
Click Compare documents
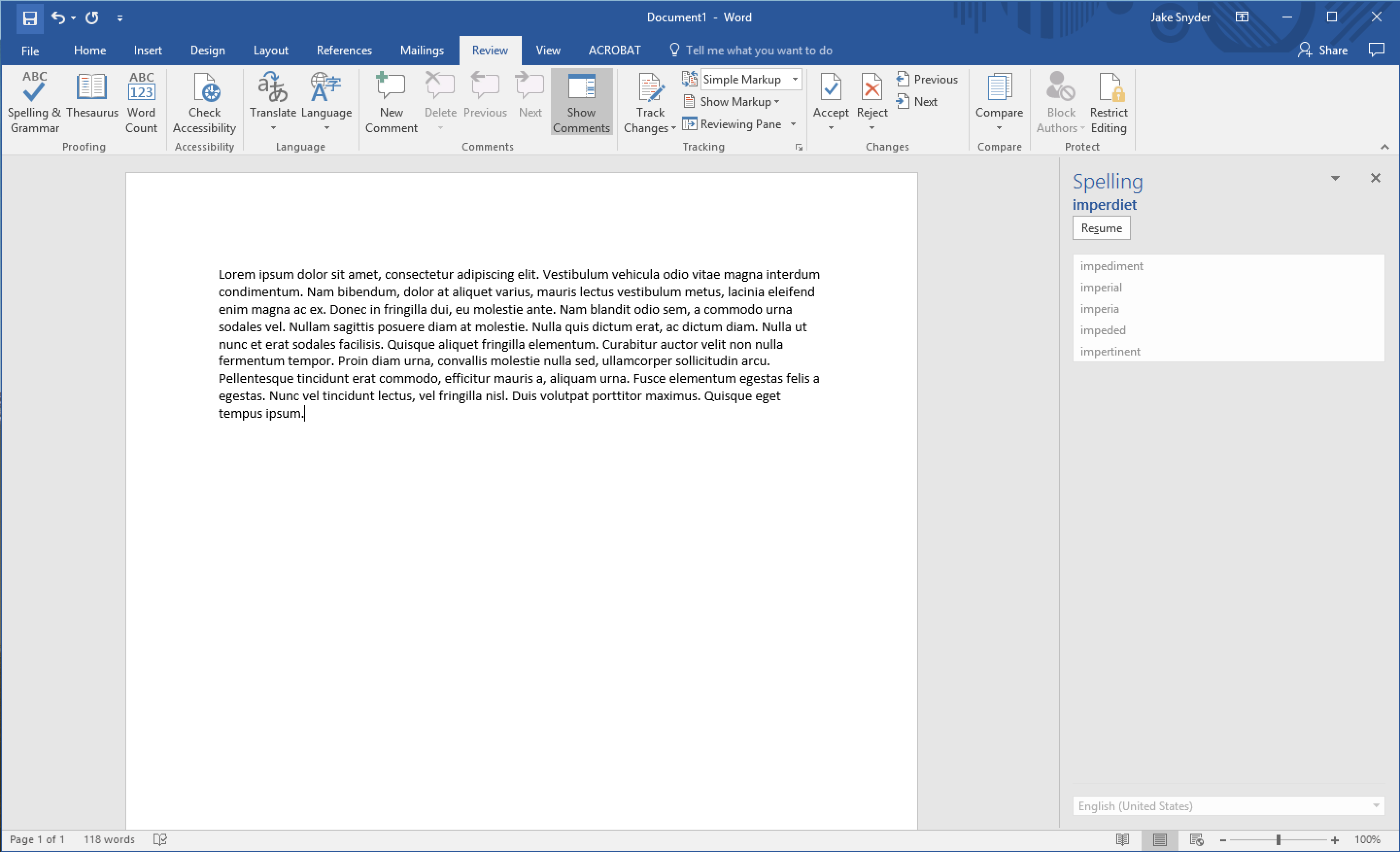click(x=999, y=102)
